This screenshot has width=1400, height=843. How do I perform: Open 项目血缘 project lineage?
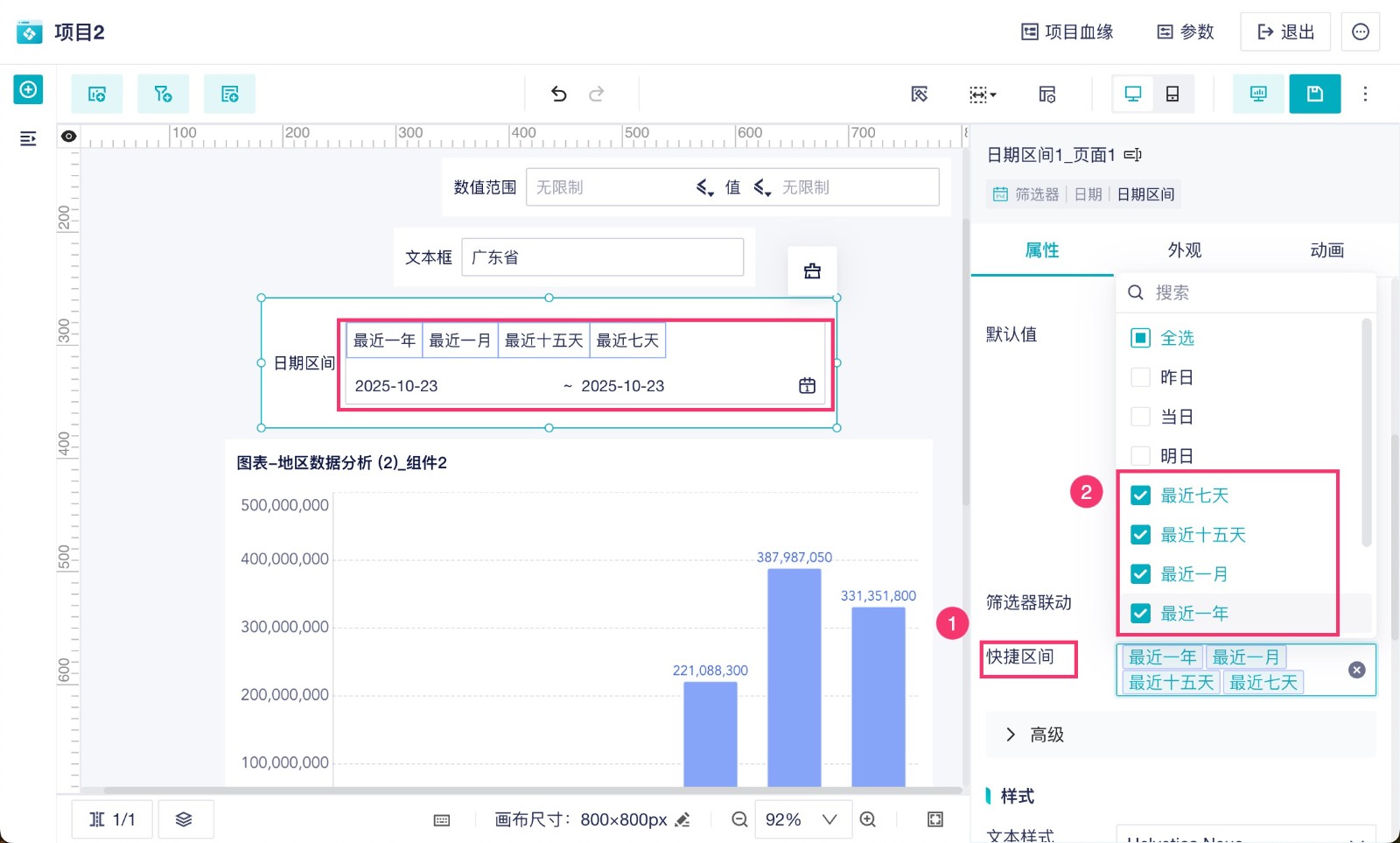tap(1067, 32)
